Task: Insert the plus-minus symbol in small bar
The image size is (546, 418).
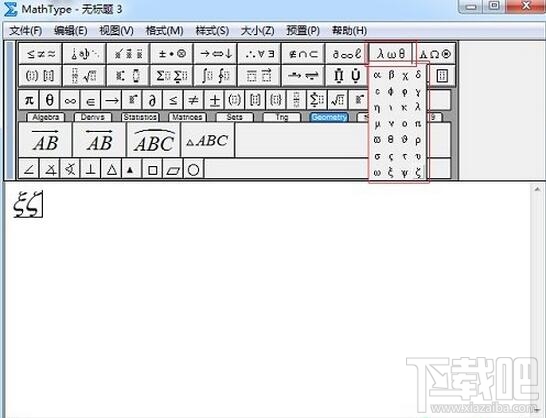Action: point(214,100)
